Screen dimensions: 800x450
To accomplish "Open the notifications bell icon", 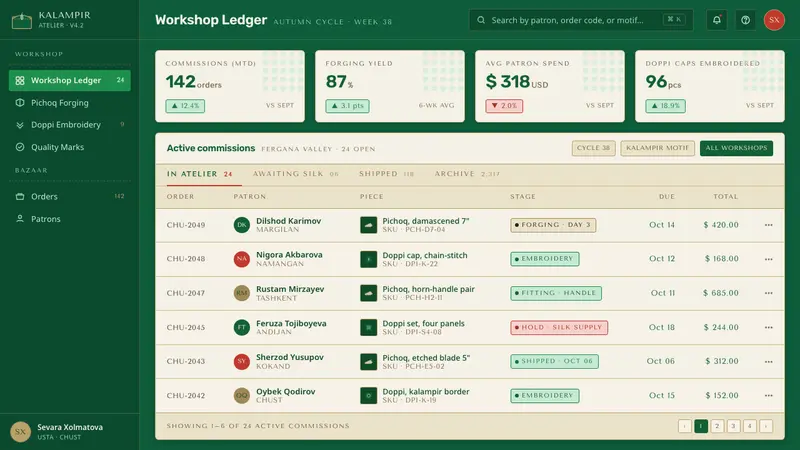I will [x=717, y=20].
